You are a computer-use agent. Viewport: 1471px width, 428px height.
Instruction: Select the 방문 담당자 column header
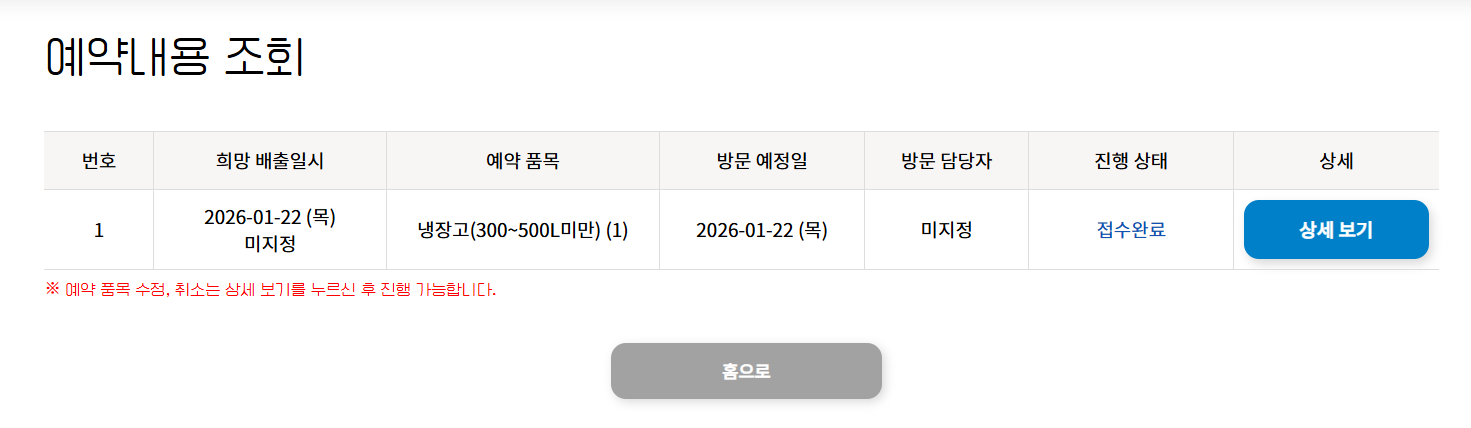[946, 161]
